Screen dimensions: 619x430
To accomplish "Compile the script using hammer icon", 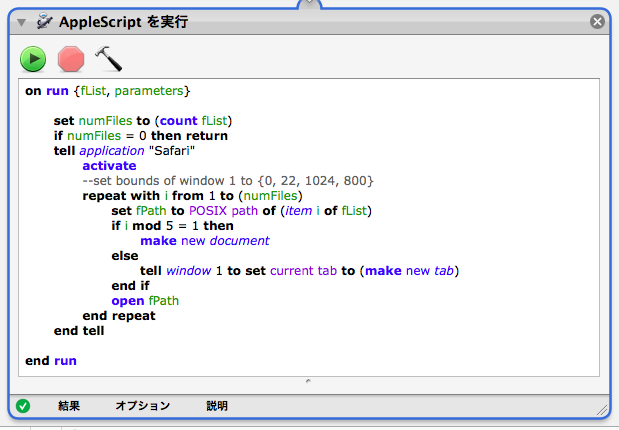I will [108, 58].
